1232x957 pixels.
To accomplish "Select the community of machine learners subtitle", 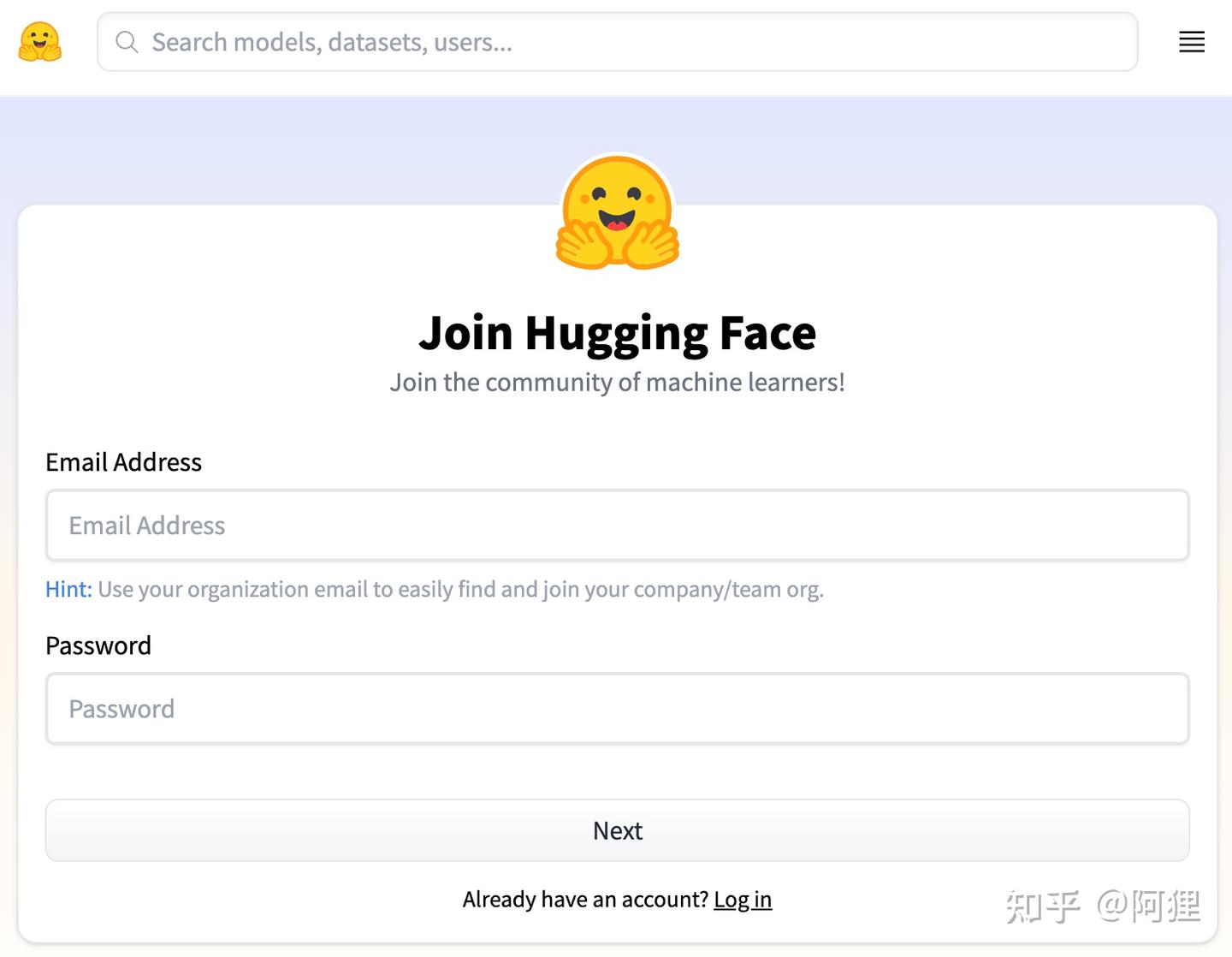I will [x=618, y=383].
